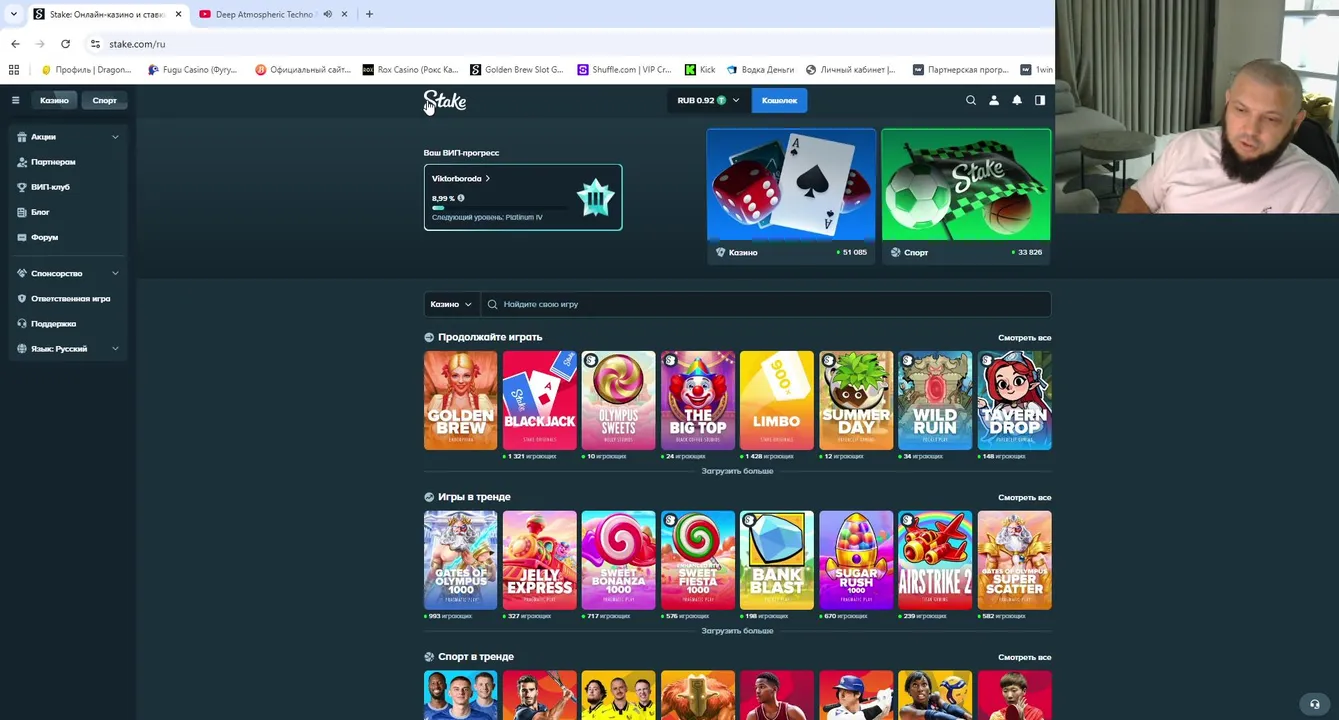Viewport: 1339px width, 720px height.
Task: Focus the Найдите свою игру search field
Action: [765, 304]
